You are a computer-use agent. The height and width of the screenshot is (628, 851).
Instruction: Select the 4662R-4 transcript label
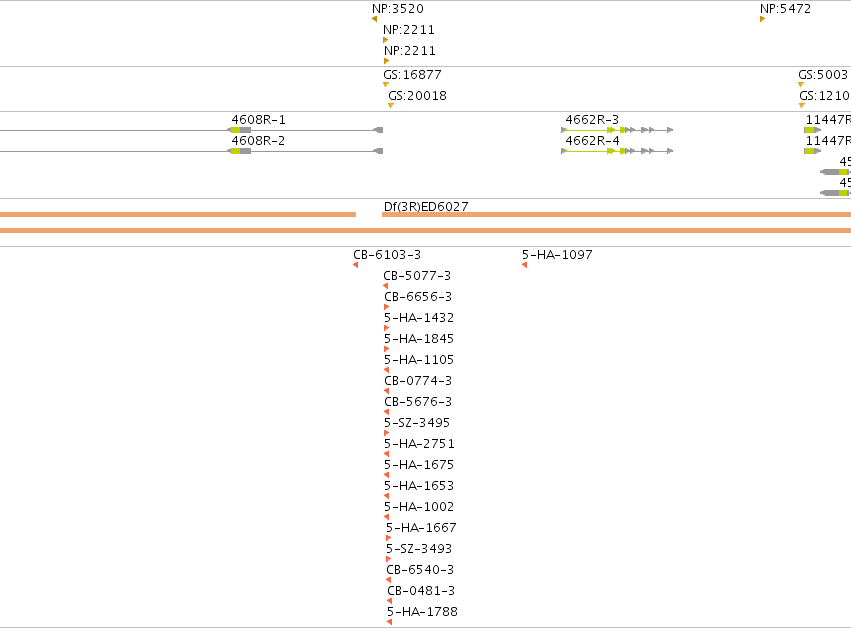tap(592, 141)
